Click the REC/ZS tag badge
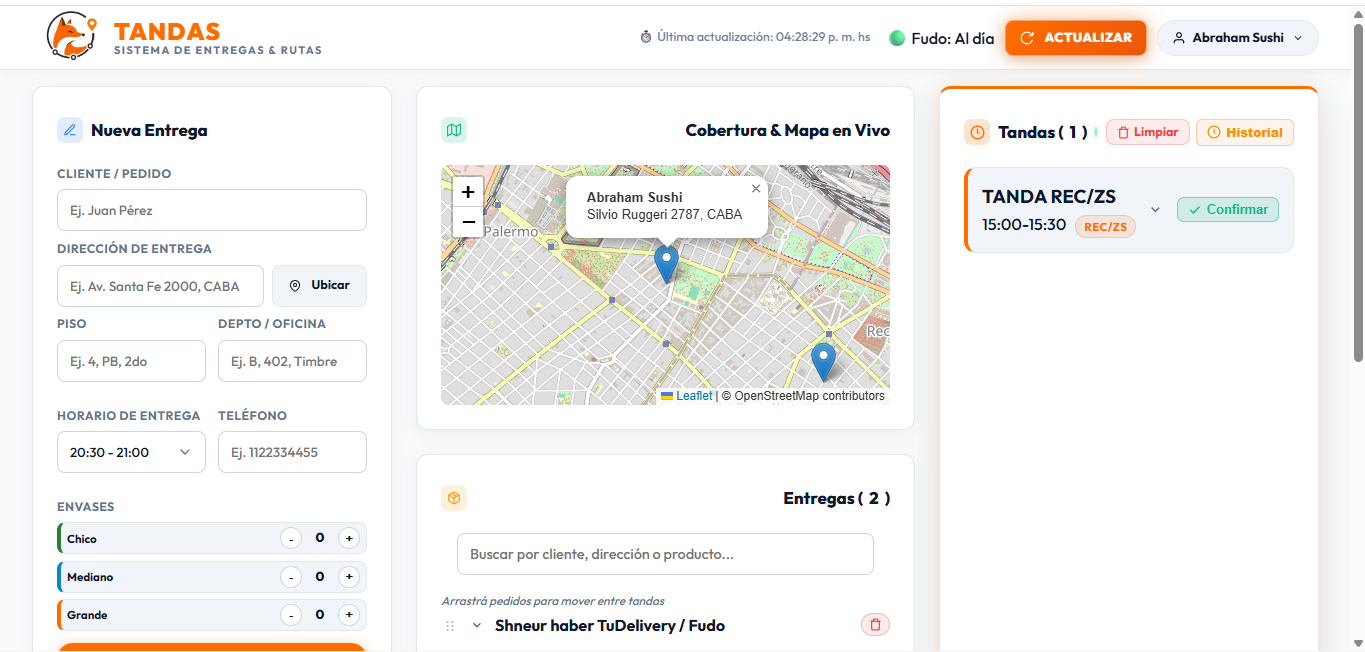 pos(1105,227)
